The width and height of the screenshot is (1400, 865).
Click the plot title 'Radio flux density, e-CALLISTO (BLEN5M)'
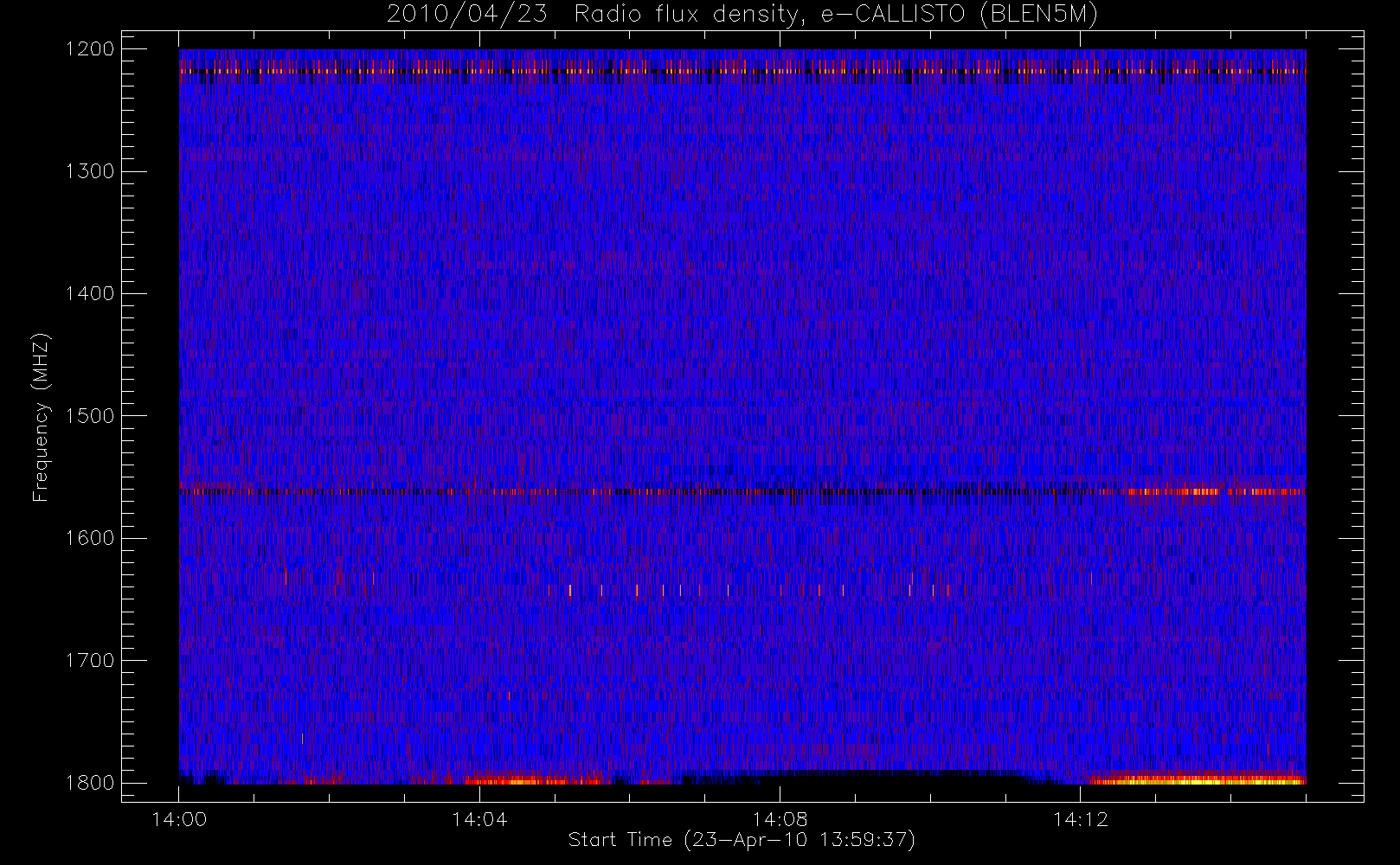point(836,15)
